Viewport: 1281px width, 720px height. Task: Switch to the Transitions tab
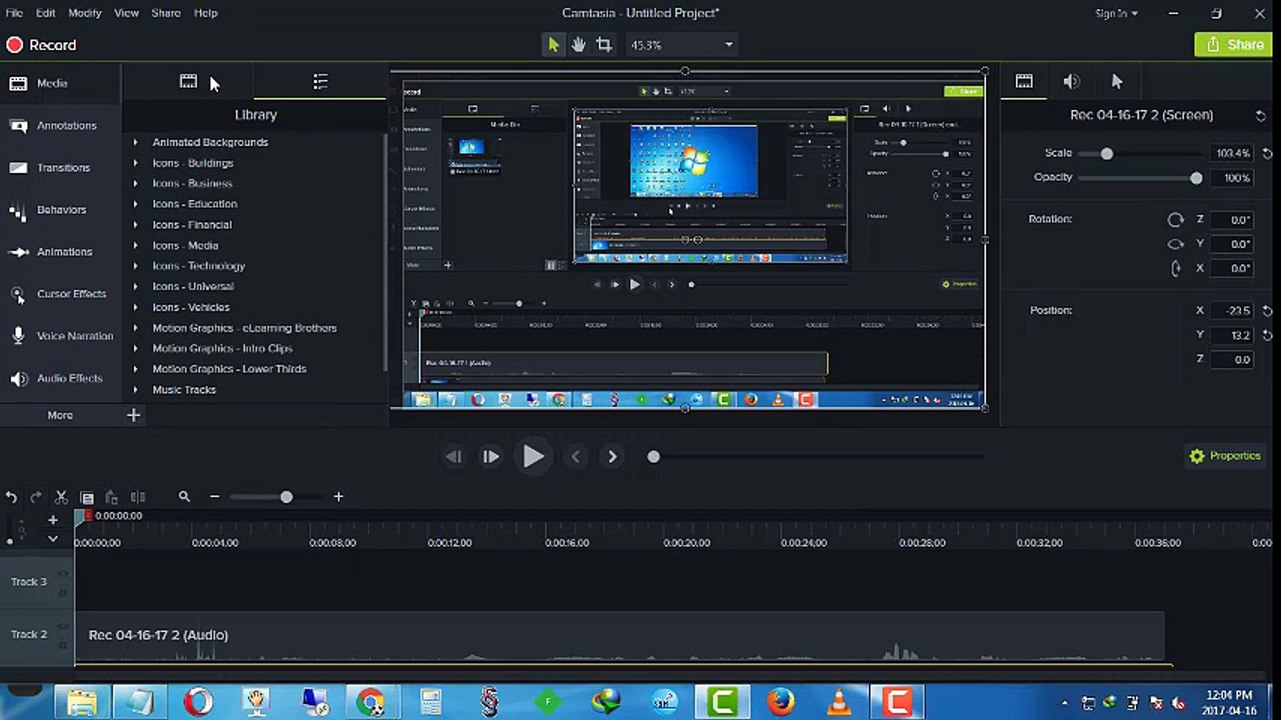pos(60,168)
